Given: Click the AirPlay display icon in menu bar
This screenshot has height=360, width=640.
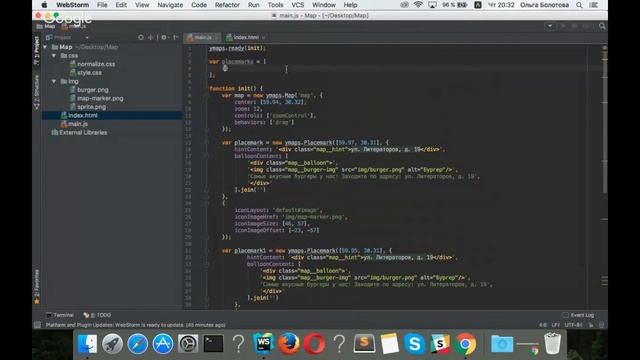Looking at the screenshot, I should pos(432,5).
